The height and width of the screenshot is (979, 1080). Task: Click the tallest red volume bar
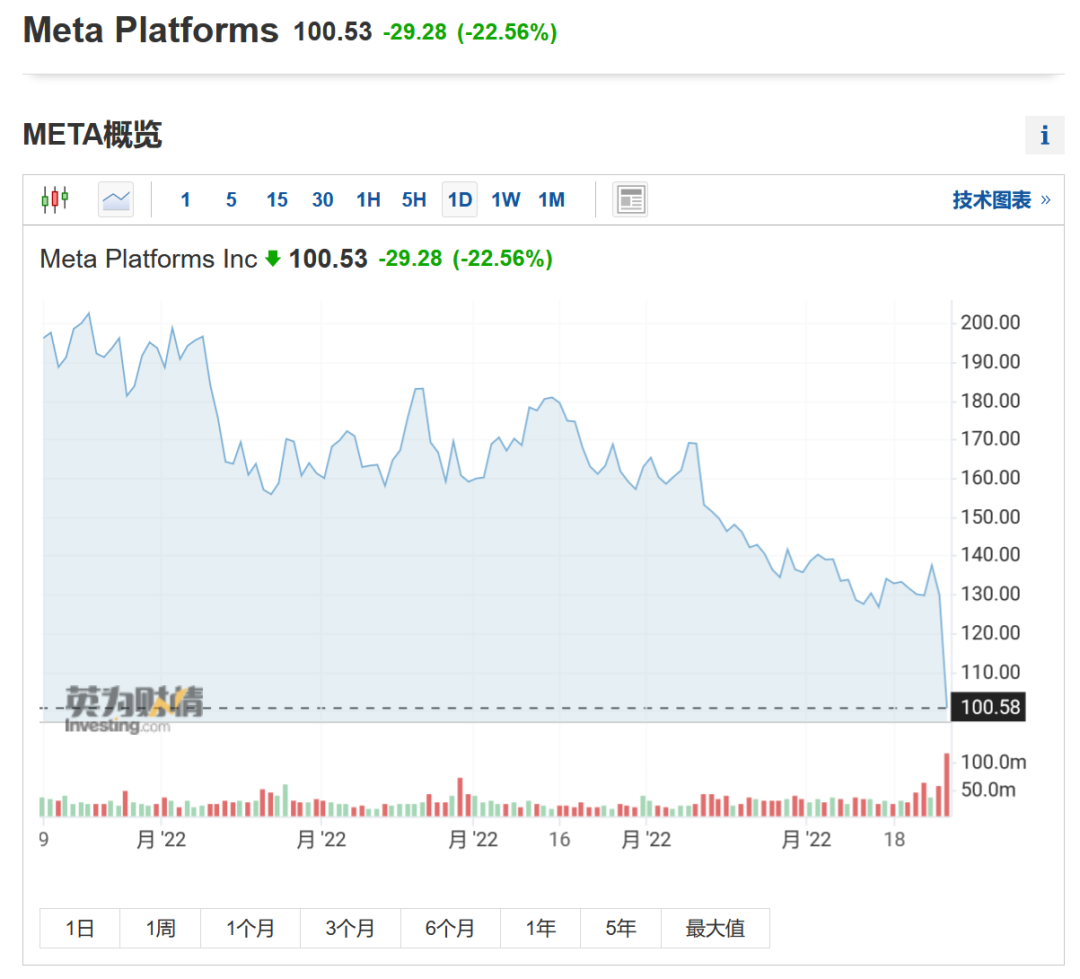point(946,784)
